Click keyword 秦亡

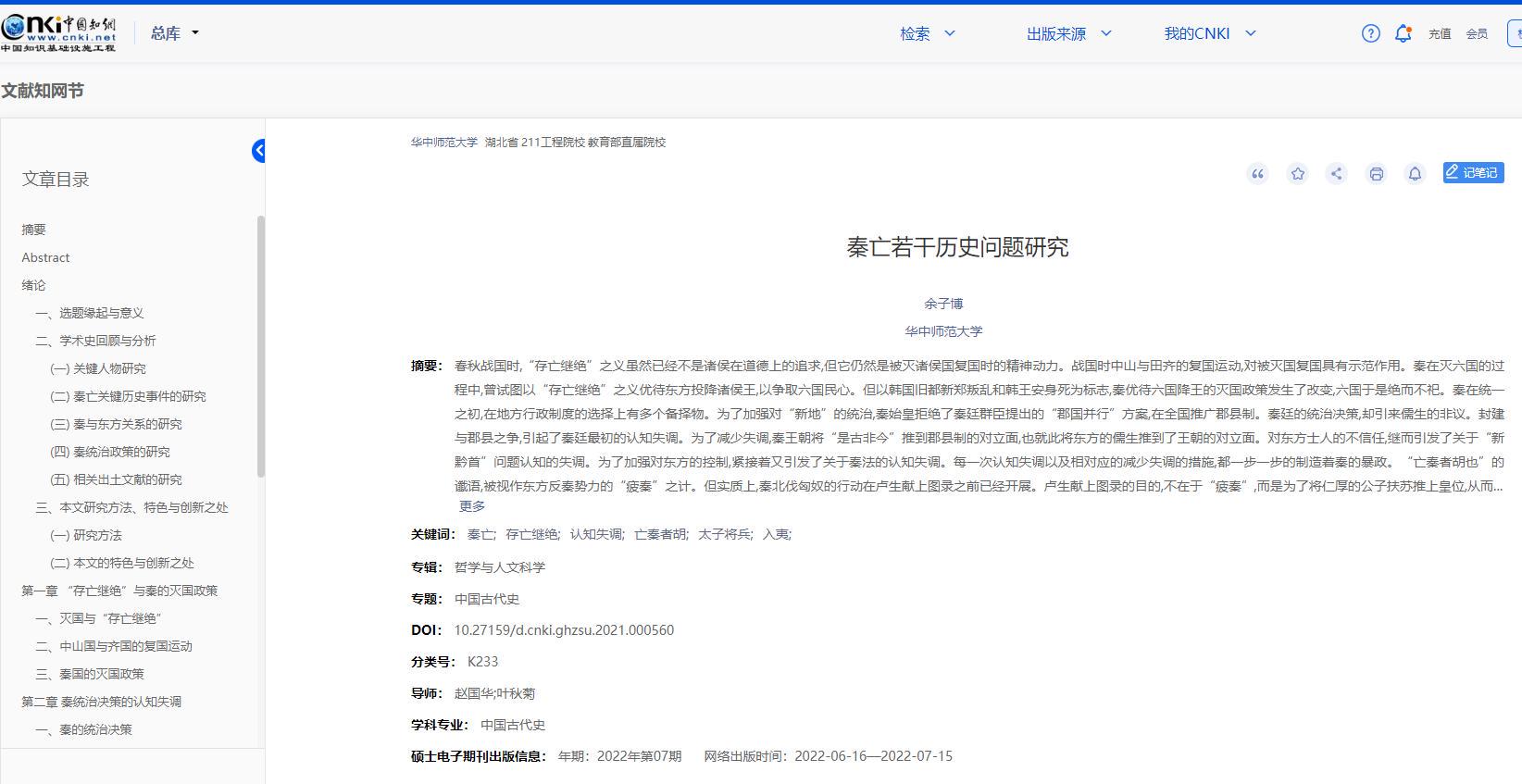pyautogui.click(x=481, y=534)
